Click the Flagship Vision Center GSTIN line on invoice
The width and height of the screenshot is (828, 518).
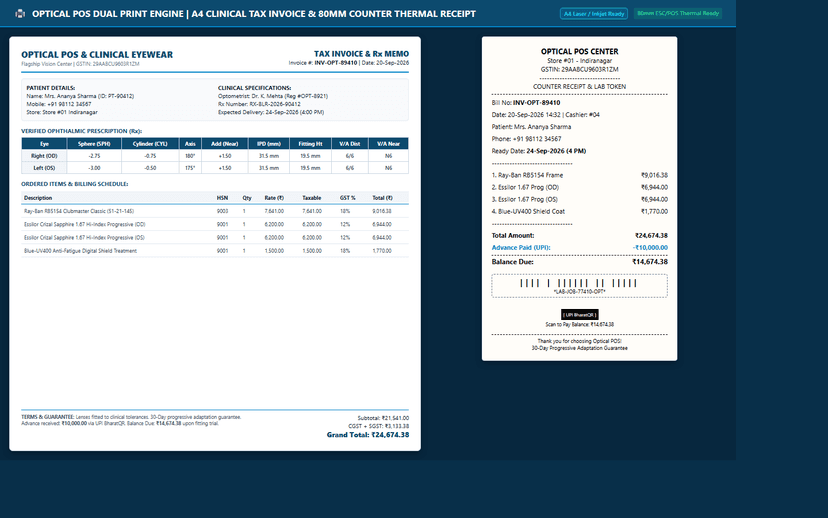(80, 64)
